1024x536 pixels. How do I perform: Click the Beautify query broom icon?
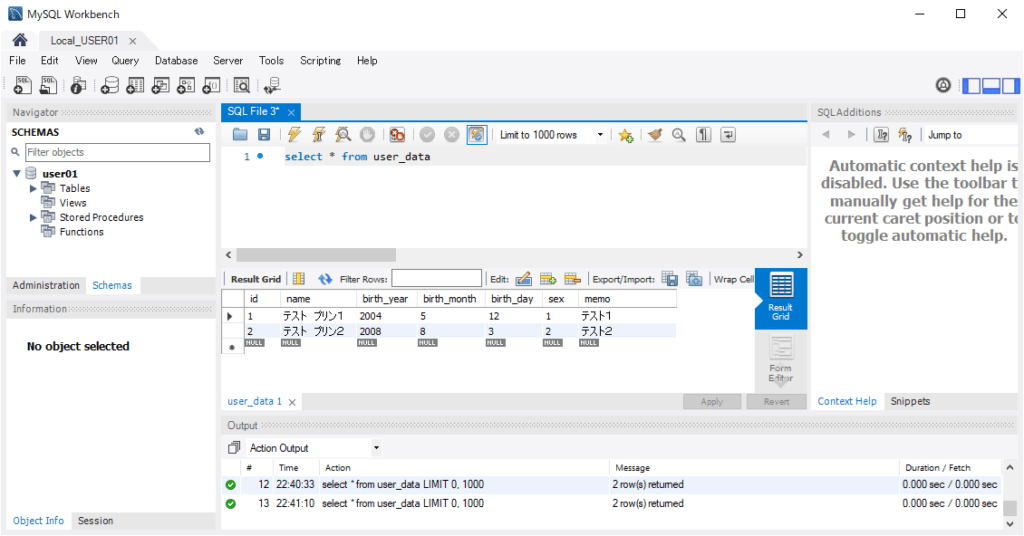point(655,135)
